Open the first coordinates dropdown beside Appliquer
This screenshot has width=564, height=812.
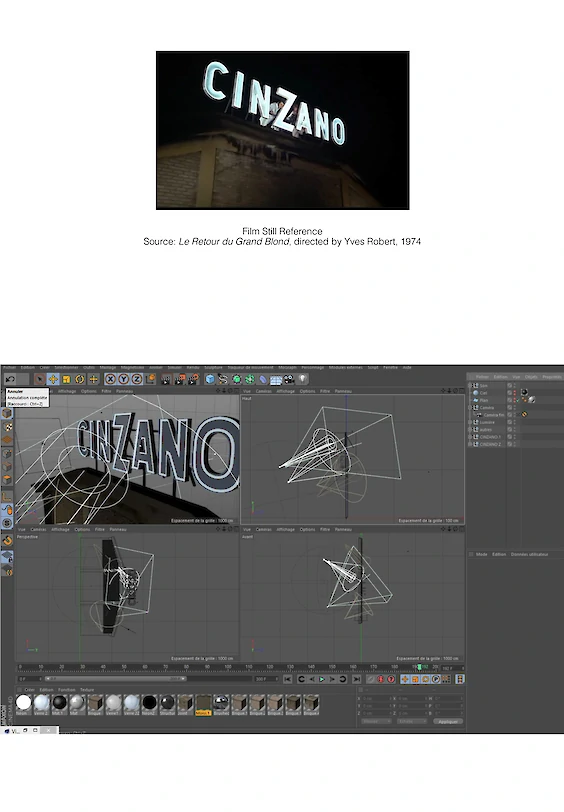(x=375, y=721)
